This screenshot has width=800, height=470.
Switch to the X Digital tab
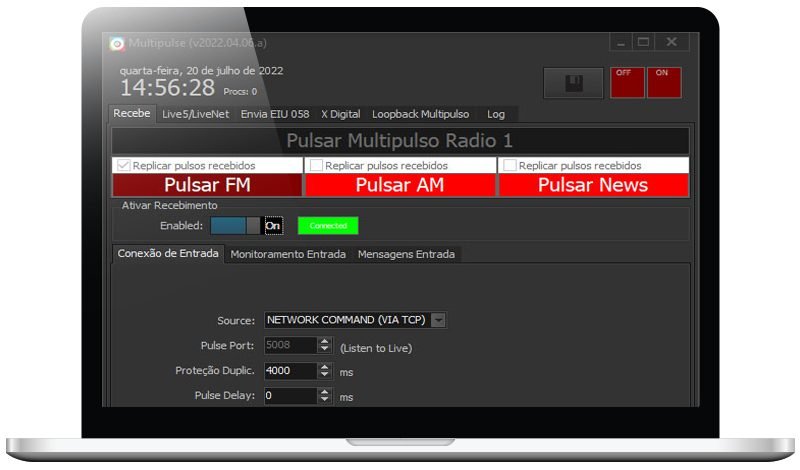pyautogui.click(x=340, y=114)
